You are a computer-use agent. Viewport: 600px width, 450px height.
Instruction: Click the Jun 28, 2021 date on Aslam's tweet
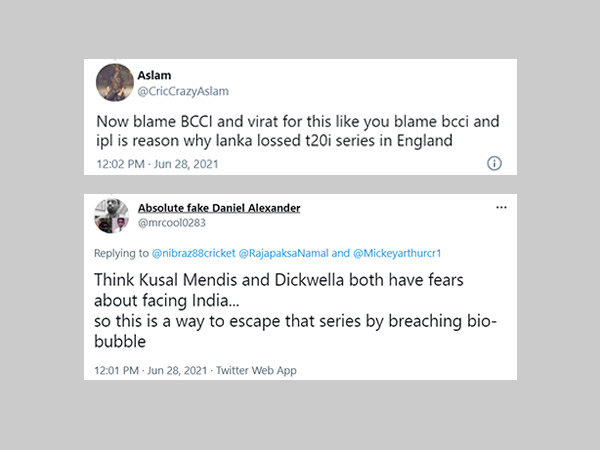(x=187, y=163)
